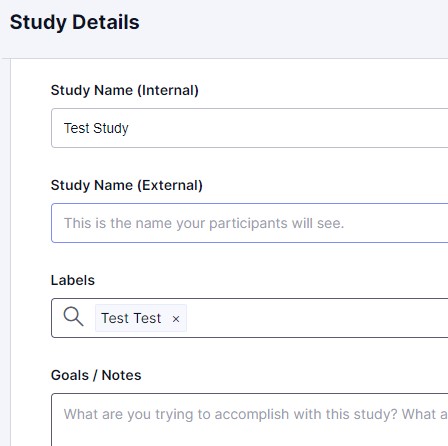Click the Study Name (External) field label
Viewport: 448px width, 446px height.
(127, 185)
